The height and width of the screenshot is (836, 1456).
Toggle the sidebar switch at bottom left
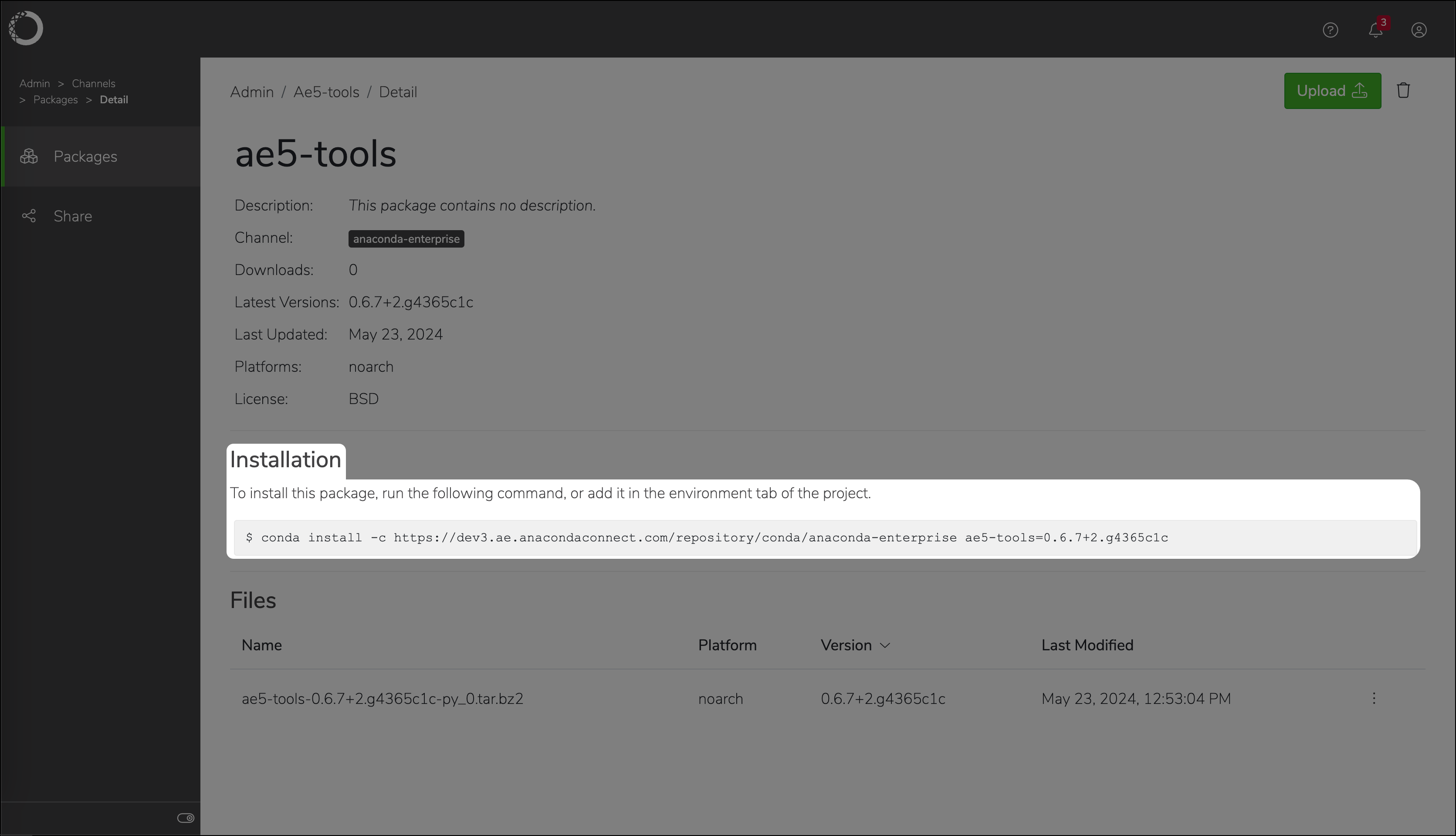[185, 818]
